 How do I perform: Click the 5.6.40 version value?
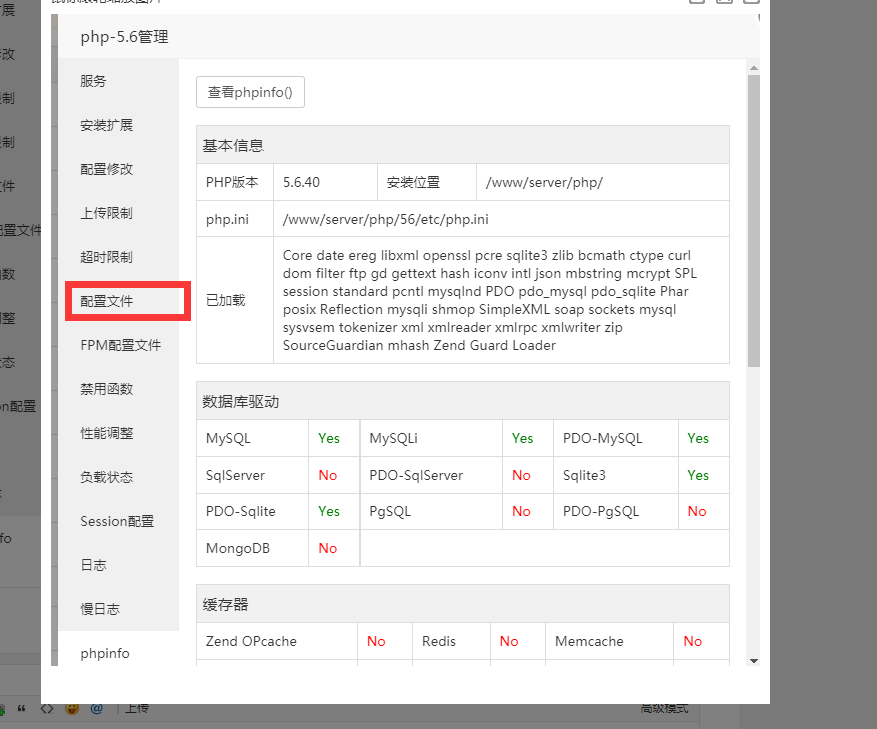tap(301, 182)
